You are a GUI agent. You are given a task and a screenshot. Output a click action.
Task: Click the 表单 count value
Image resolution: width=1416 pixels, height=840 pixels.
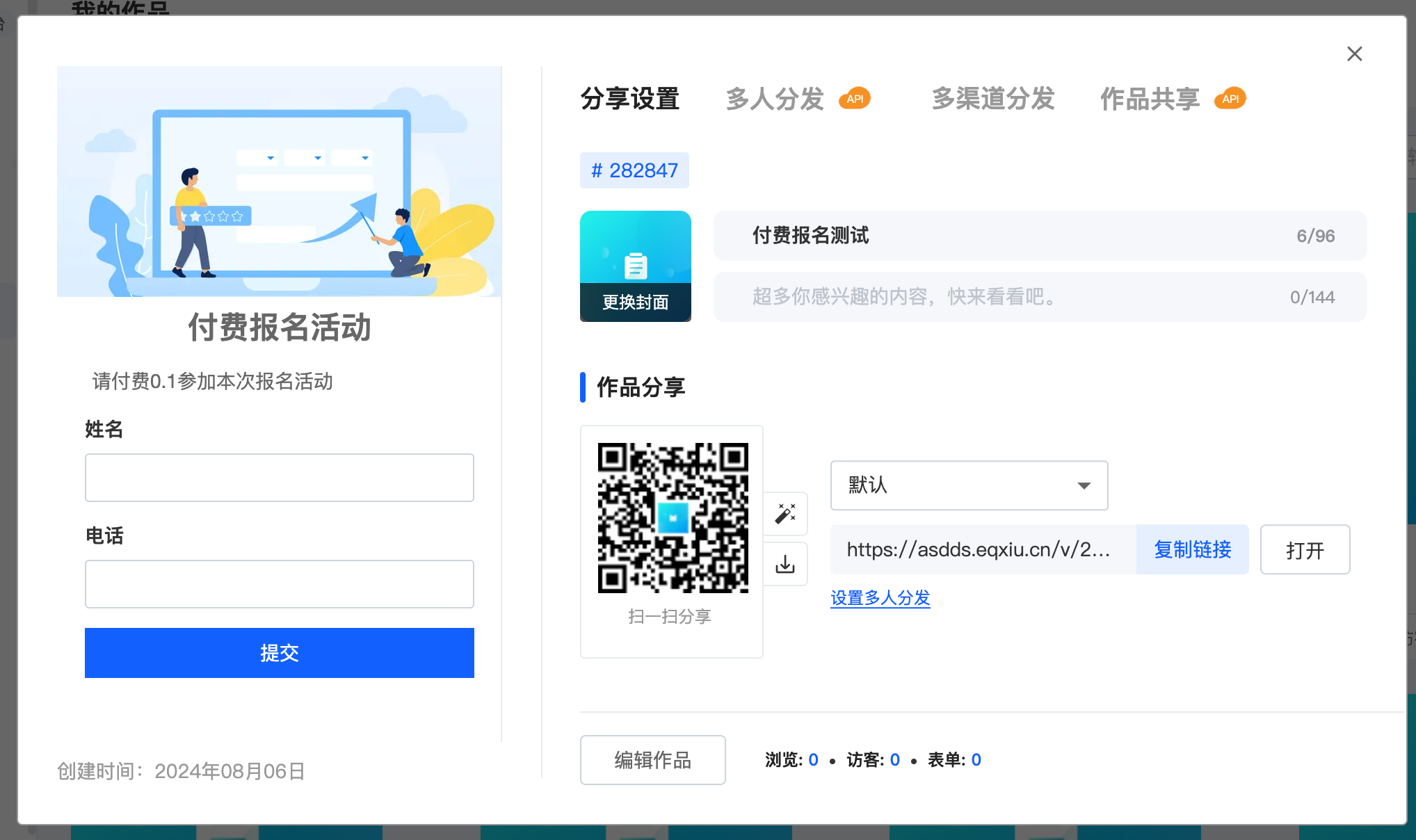[x=976, y=760]
